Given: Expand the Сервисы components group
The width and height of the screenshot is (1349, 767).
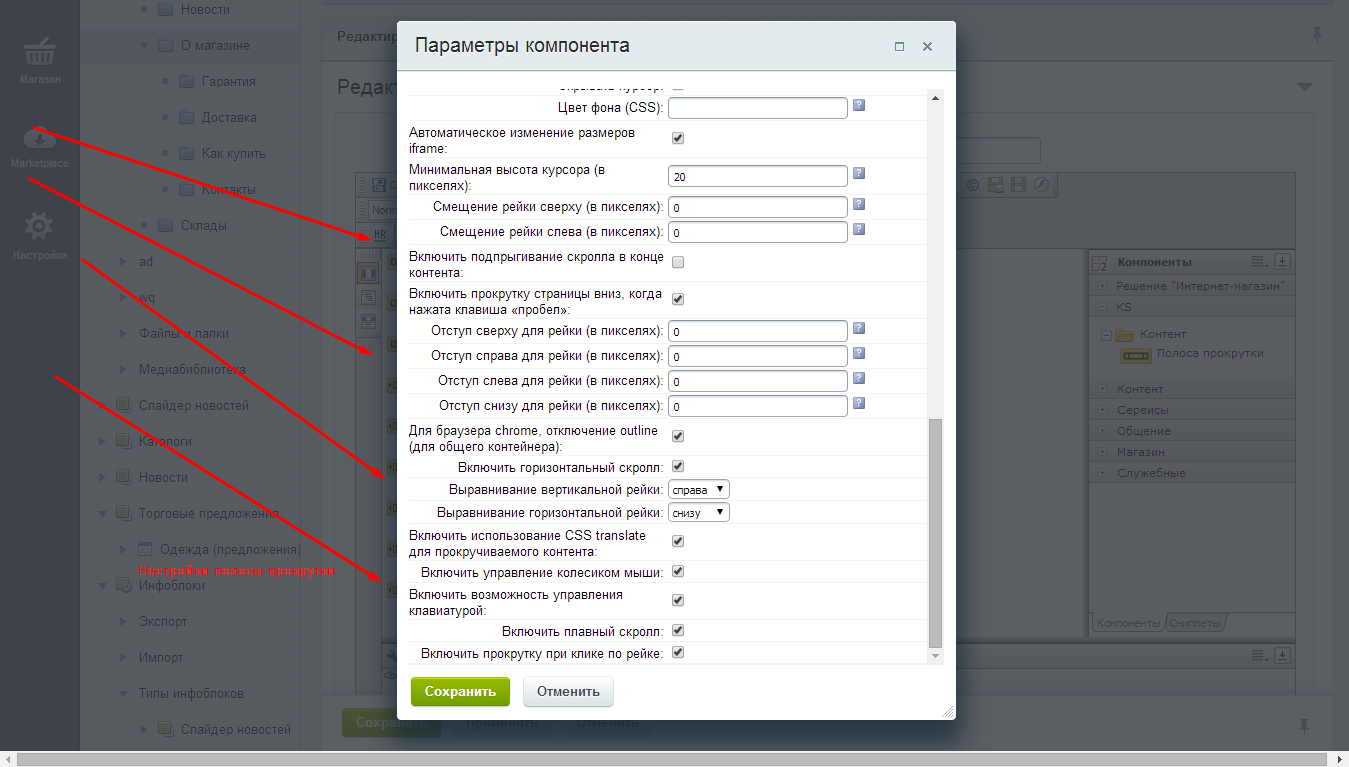Looking at the screenshot, I should (x=1103, y=410).
